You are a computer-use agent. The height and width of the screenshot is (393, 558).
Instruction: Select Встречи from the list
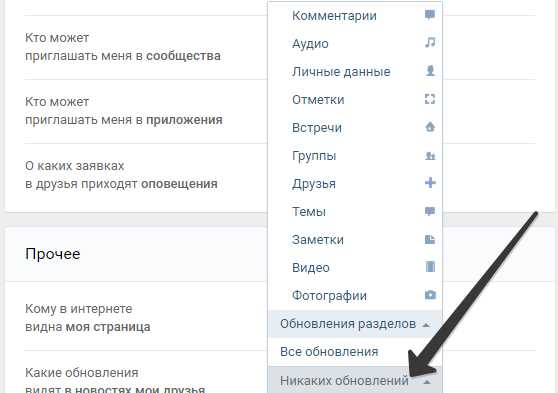click(355, 127)
